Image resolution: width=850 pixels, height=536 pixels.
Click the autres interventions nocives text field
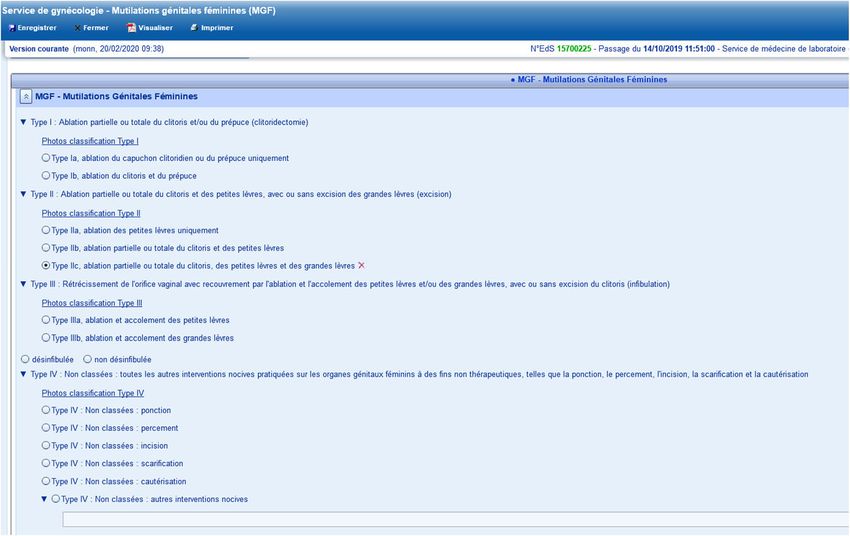pos(456,519)
